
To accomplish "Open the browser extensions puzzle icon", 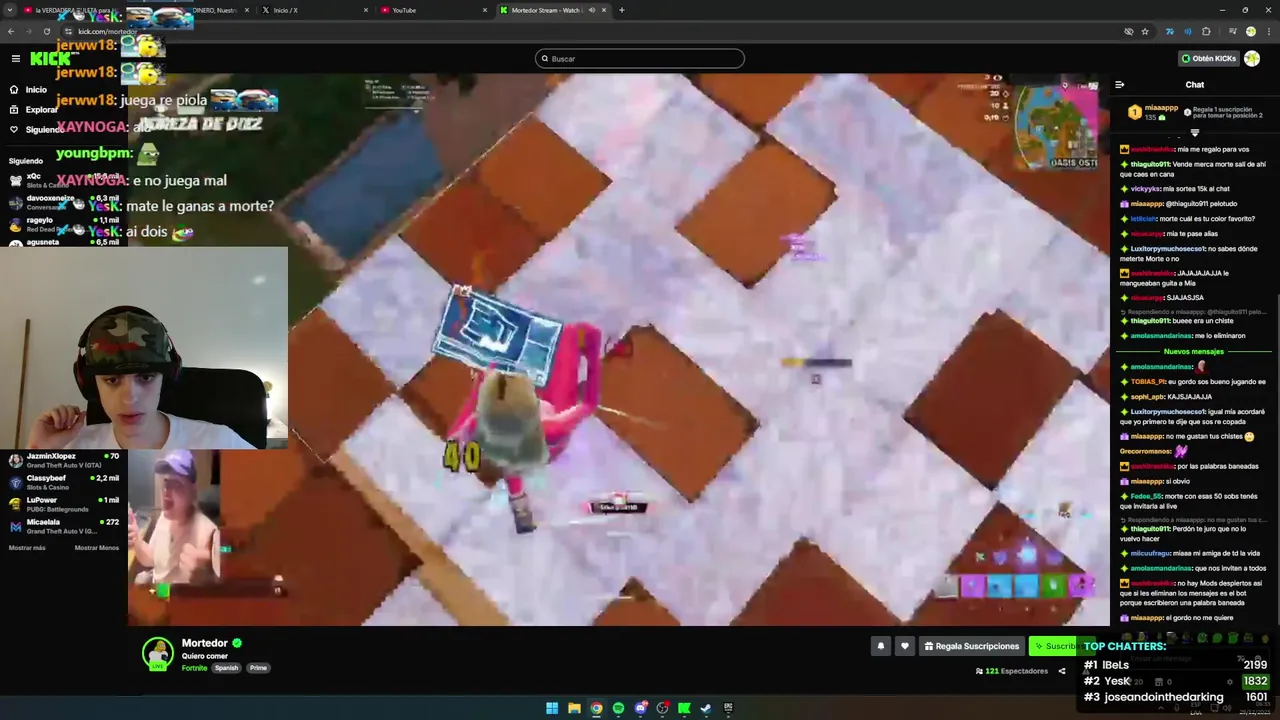I will pyautogui.click(x=1206, y=31).
